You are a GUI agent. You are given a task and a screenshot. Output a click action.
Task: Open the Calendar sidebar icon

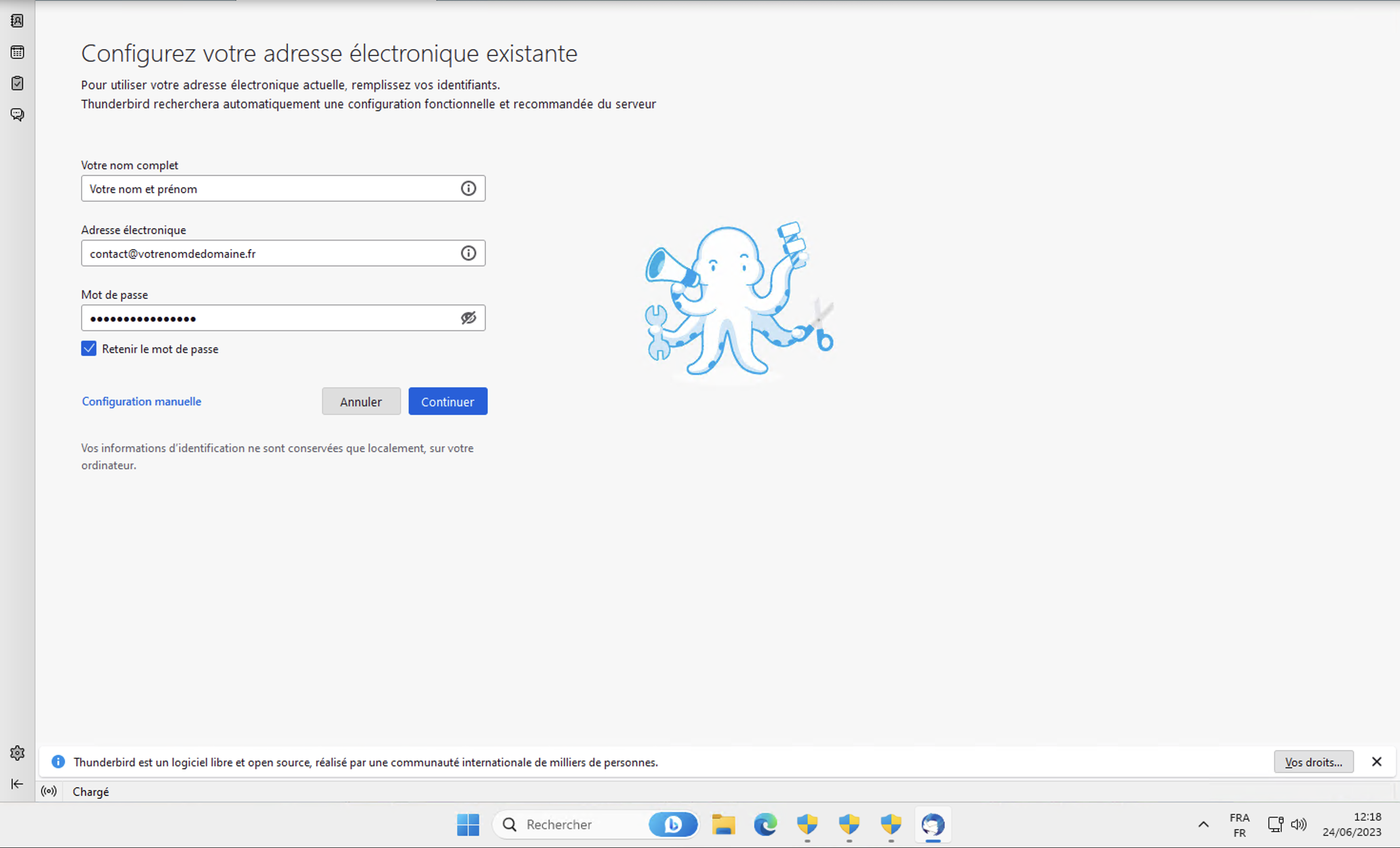pyautogui.click(x=17, y=52)
